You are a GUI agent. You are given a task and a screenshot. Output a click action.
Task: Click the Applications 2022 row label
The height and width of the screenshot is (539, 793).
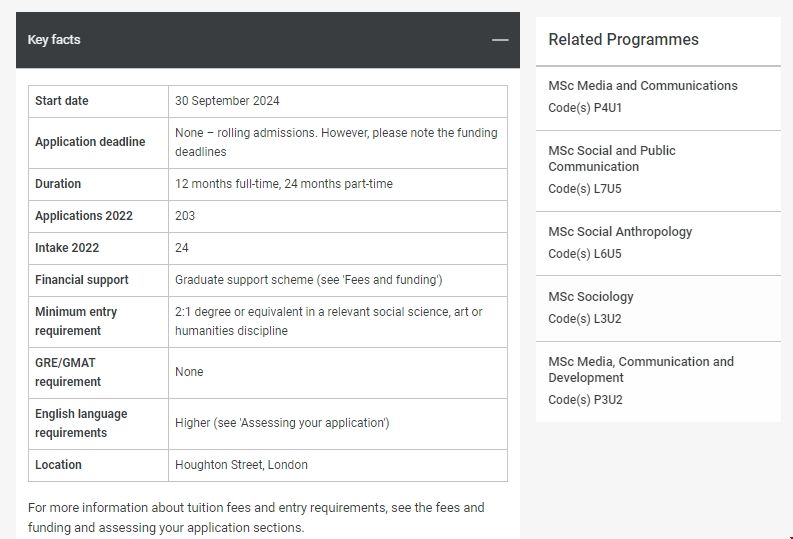(84, 216)
